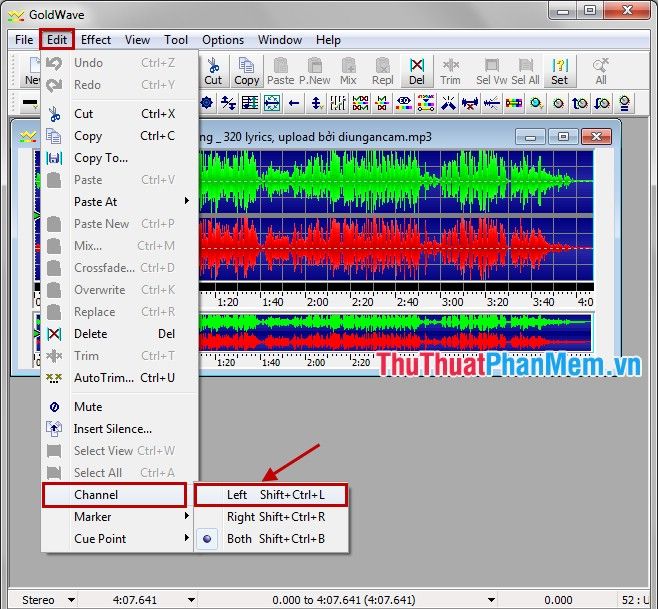Click the red right channel waveform
Image resolution: width=658 pixels, height=609 pixels.
(x=396, y=248)
